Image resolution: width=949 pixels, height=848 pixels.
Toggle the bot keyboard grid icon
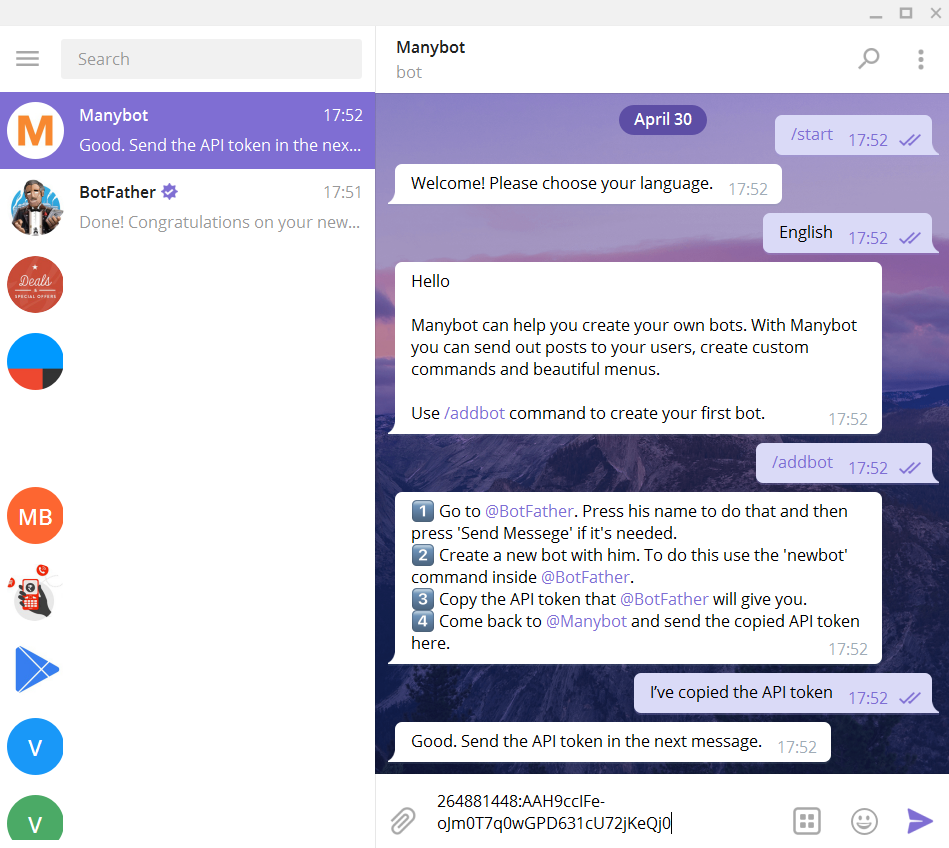[x=807, y=821]
